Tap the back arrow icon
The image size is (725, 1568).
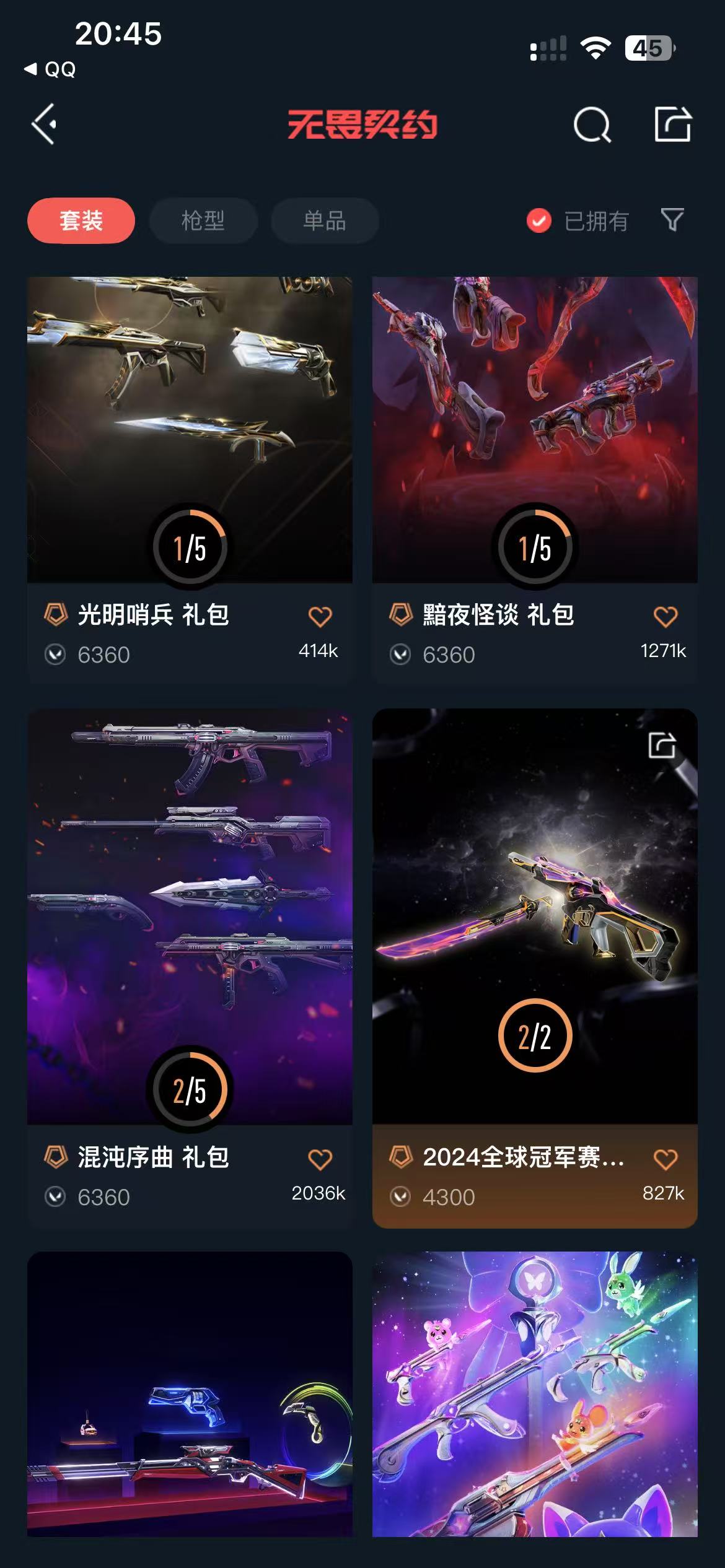tap(45, 124)
